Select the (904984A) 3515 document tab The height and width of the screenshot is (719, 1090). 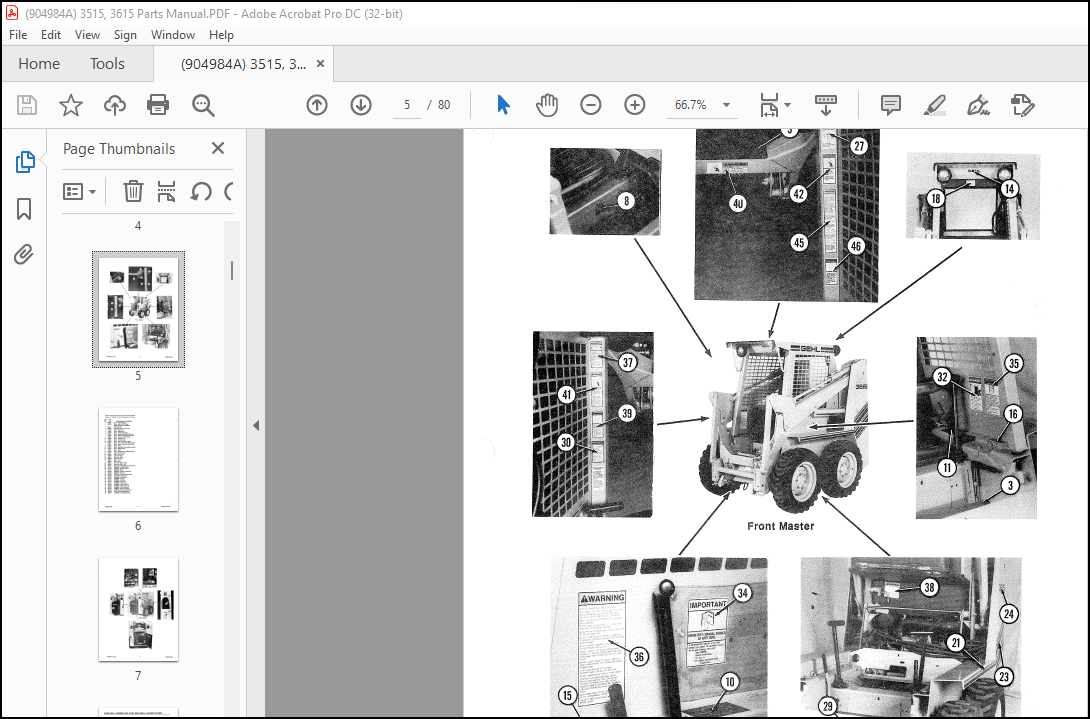[243, 64]
